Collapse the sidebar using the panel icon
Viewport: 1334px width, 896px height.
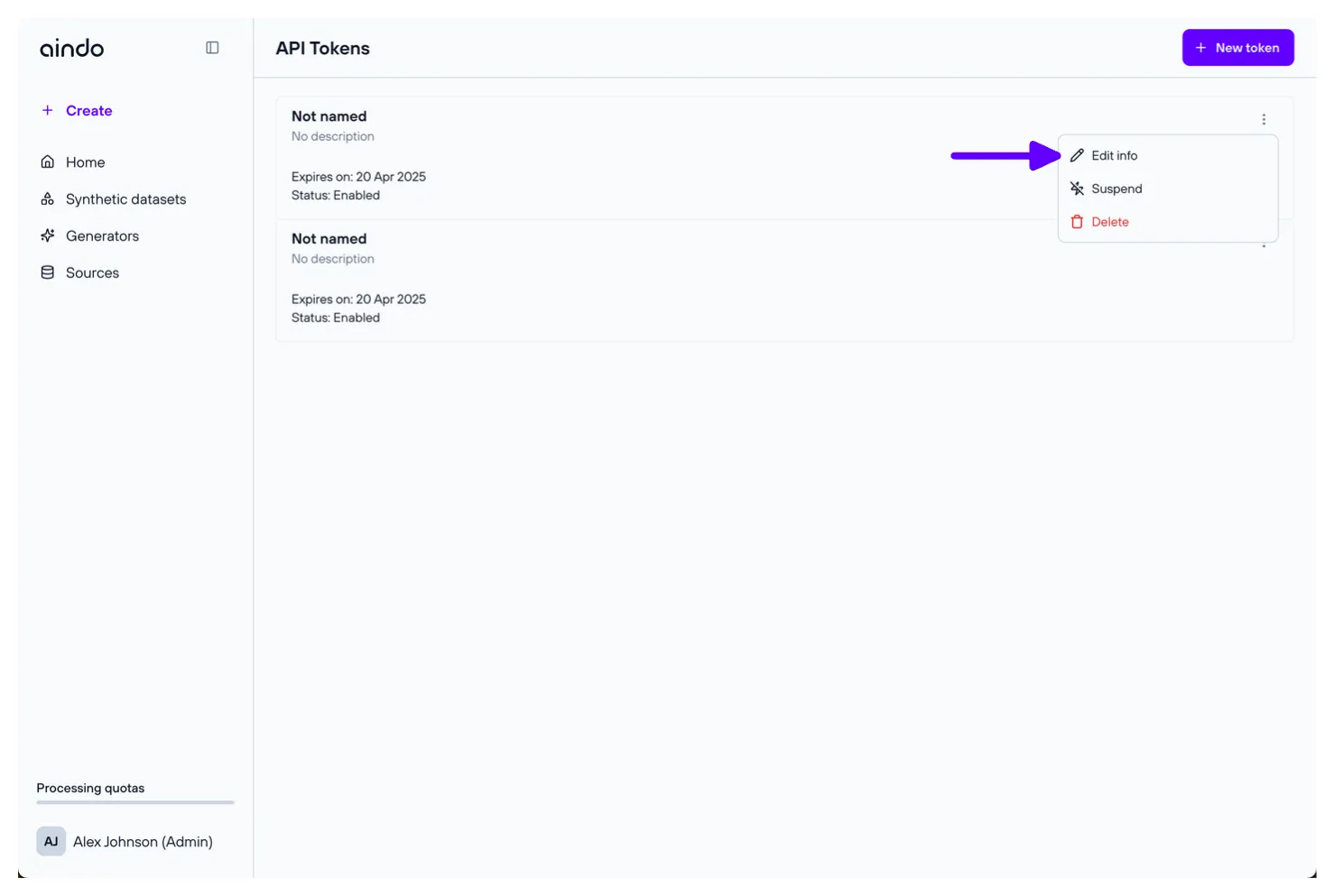pyautogui.click(x=212, y=48)
